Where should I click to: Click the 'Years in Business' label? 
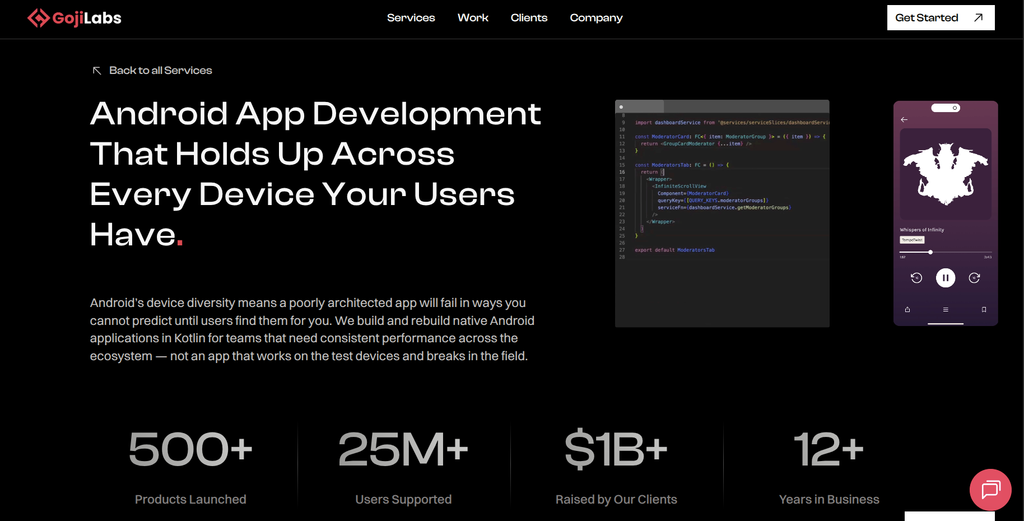tap(829, 499)
